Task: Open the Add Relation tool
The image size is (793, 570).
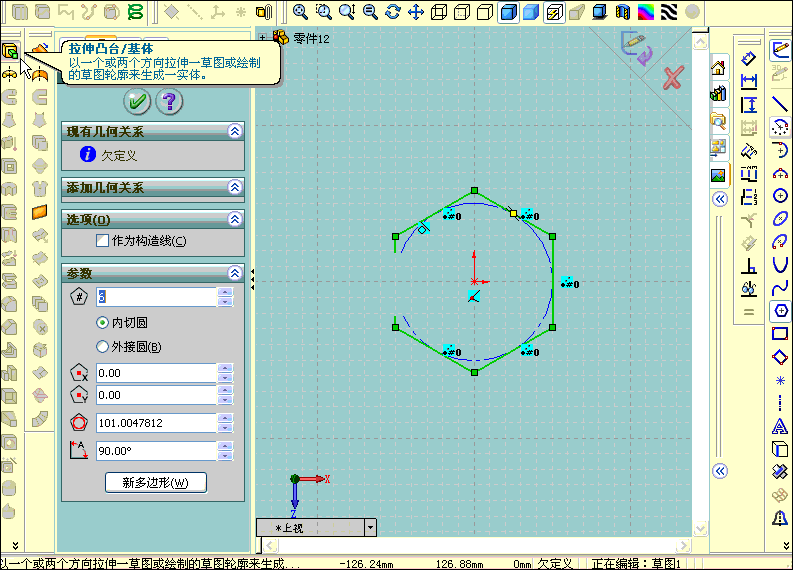Action: (748, 266)
